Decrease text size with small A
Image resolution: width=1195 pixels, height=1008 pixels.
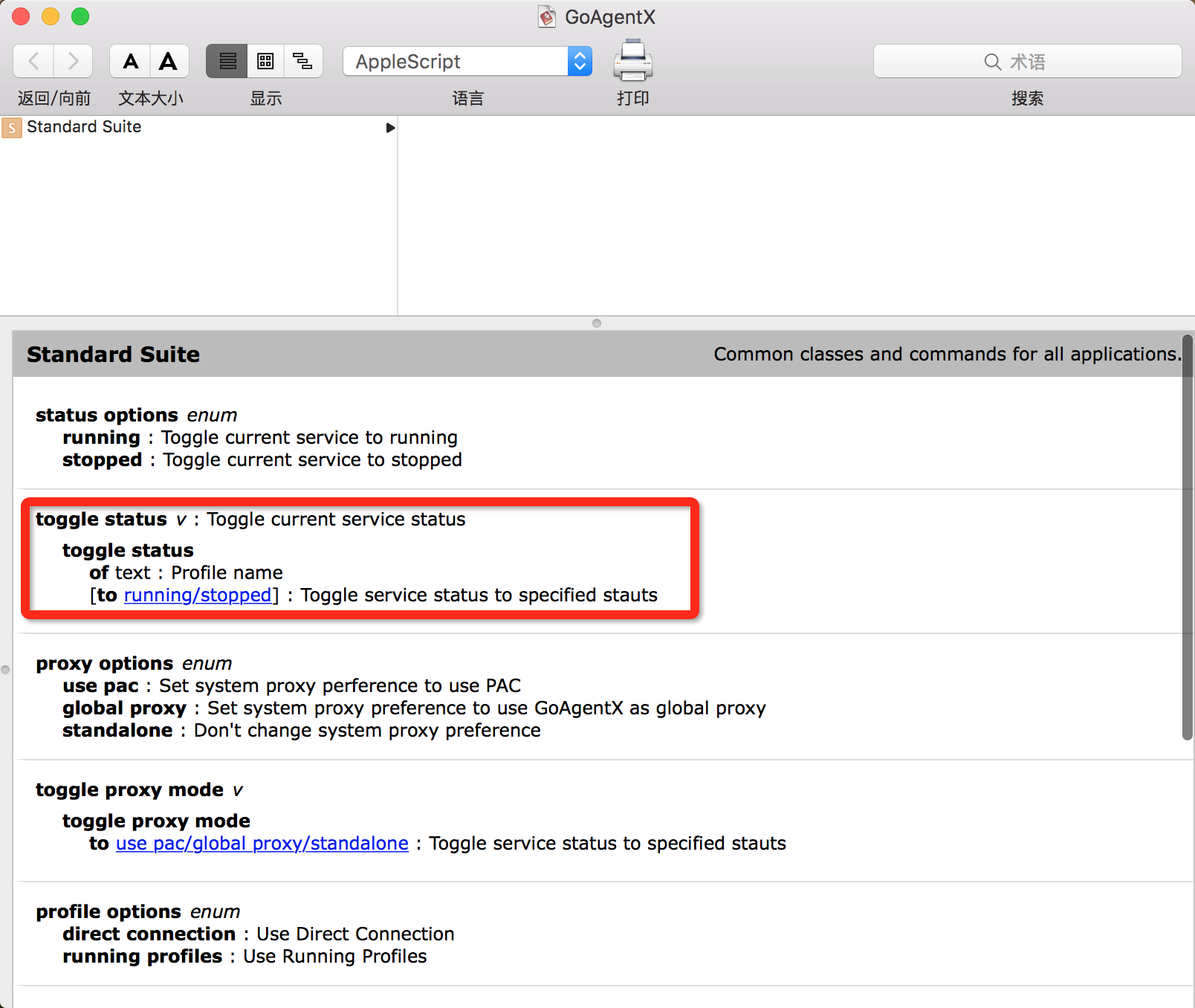point(131,61)
